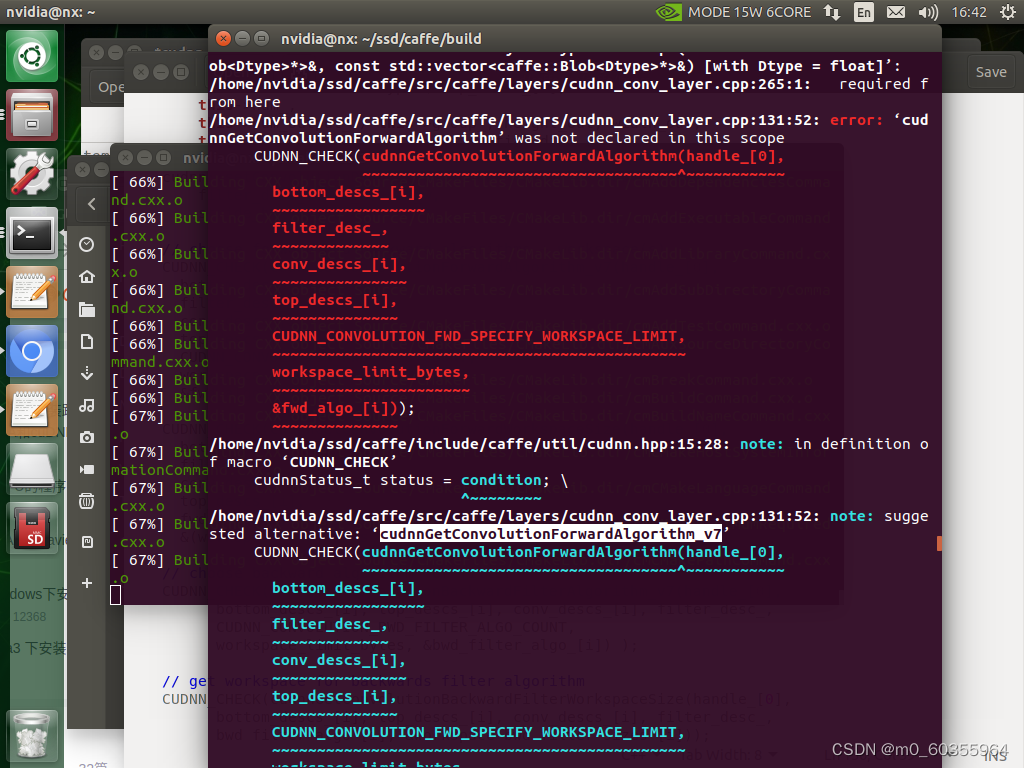Open the SD card icon in dock
The width and height of the screenshot is (1024, 768).
pyautogui.click(x=32, y=528)
